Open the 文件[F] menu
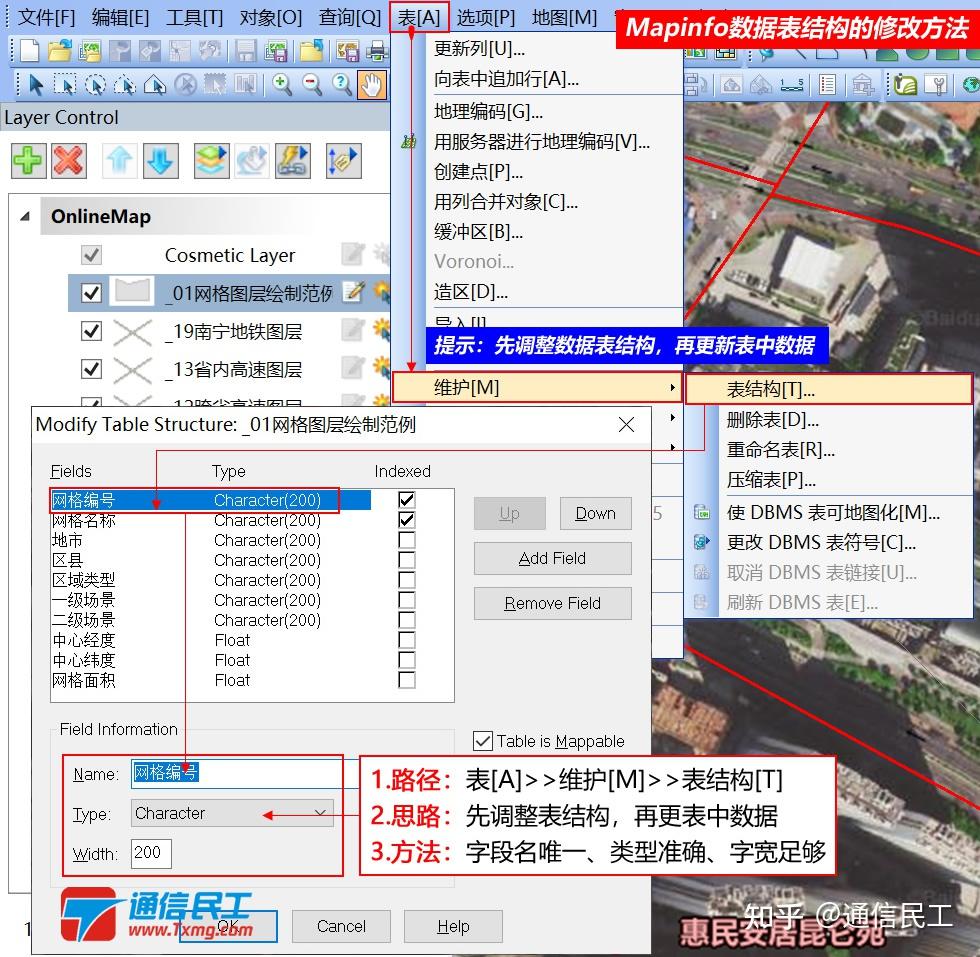Image resolution: width=980 pixels, height=957 pixels. (46, 18)
